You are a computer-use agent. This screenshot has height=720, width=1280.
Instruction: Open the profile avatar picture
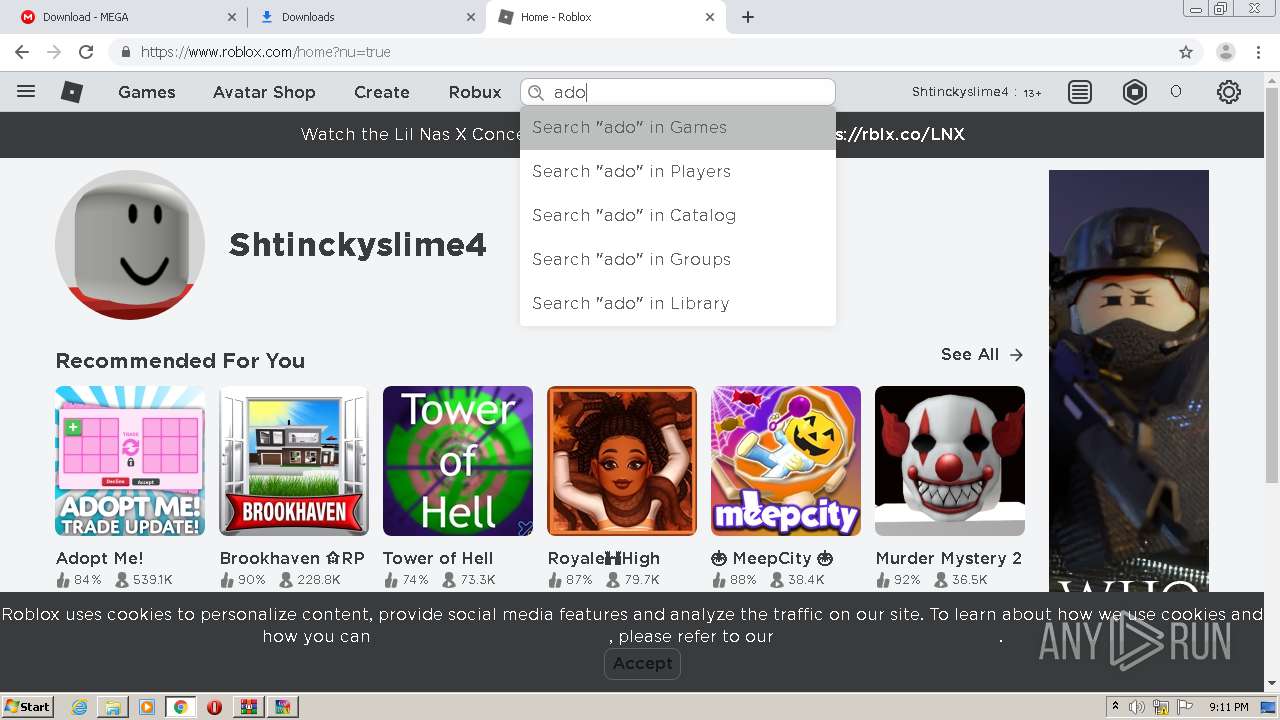tap(130, 245)
